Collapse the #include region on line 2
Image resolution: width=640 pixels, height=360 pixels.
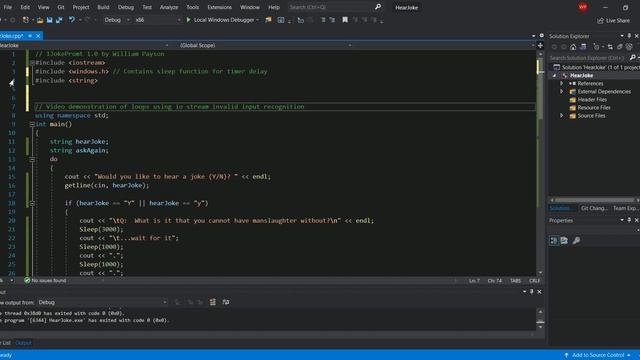point(32,63)
